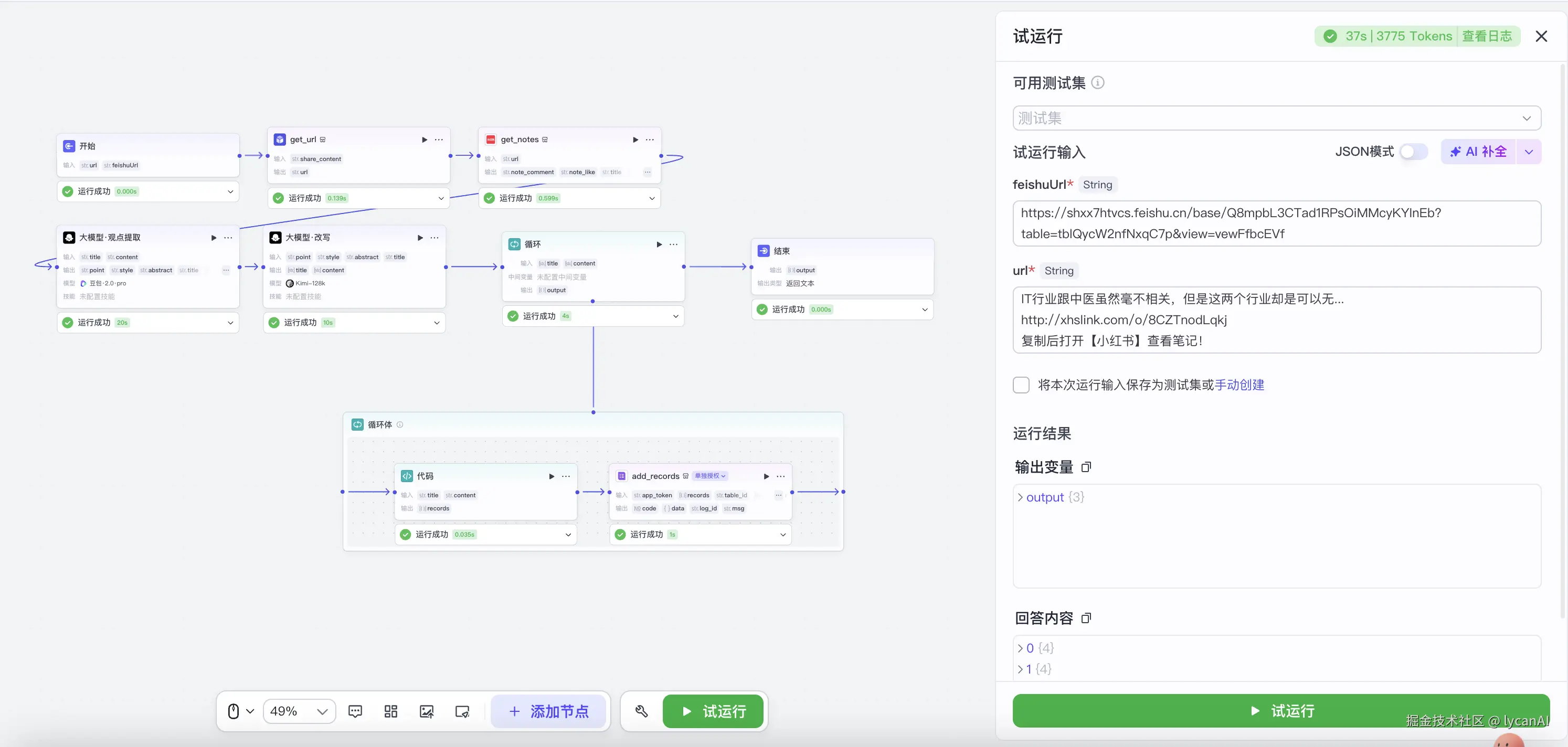
Task: Run the 代码 node play icon
Action: (552, 476)
